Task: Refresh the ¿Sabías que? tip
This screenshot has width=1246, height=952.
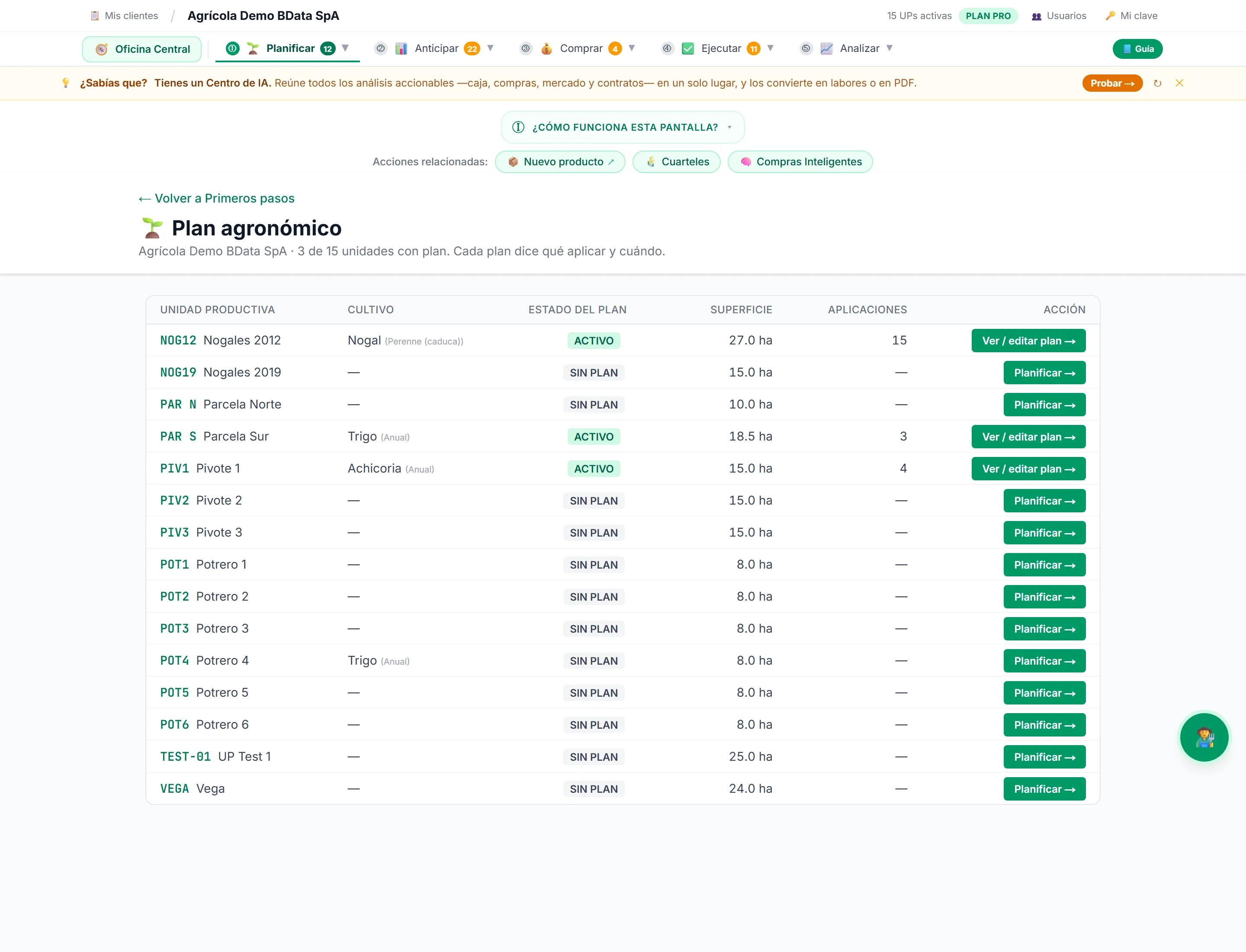Action: click(1158, 83)
